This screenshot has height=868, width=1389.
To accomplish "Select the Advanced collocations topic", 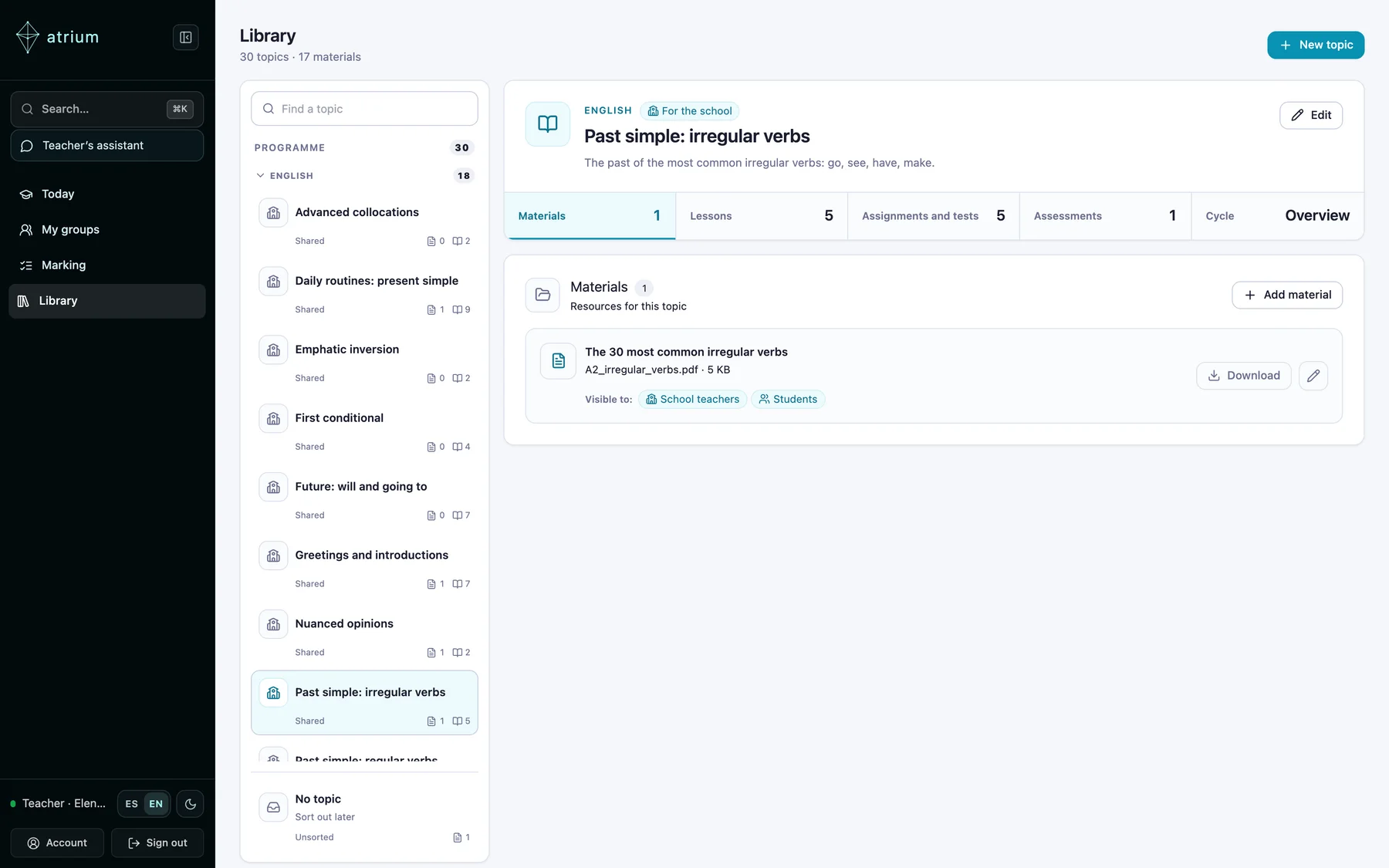I will point(364,224).
